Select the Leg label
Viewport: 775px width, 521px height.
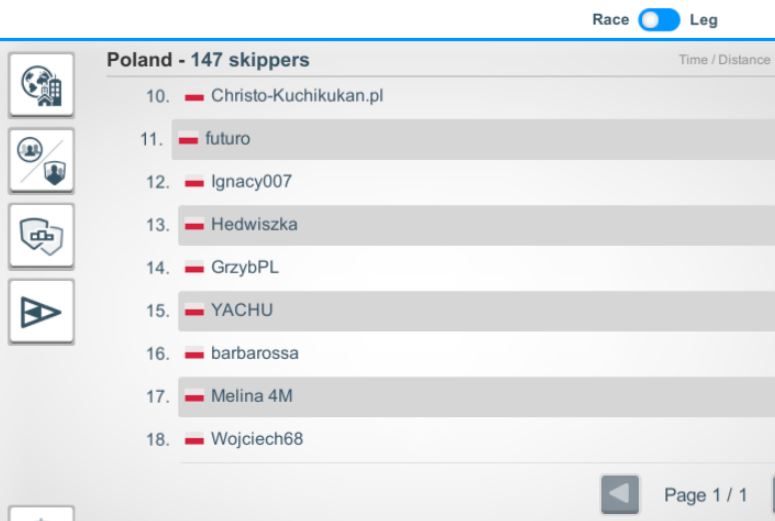pos(703,20)
